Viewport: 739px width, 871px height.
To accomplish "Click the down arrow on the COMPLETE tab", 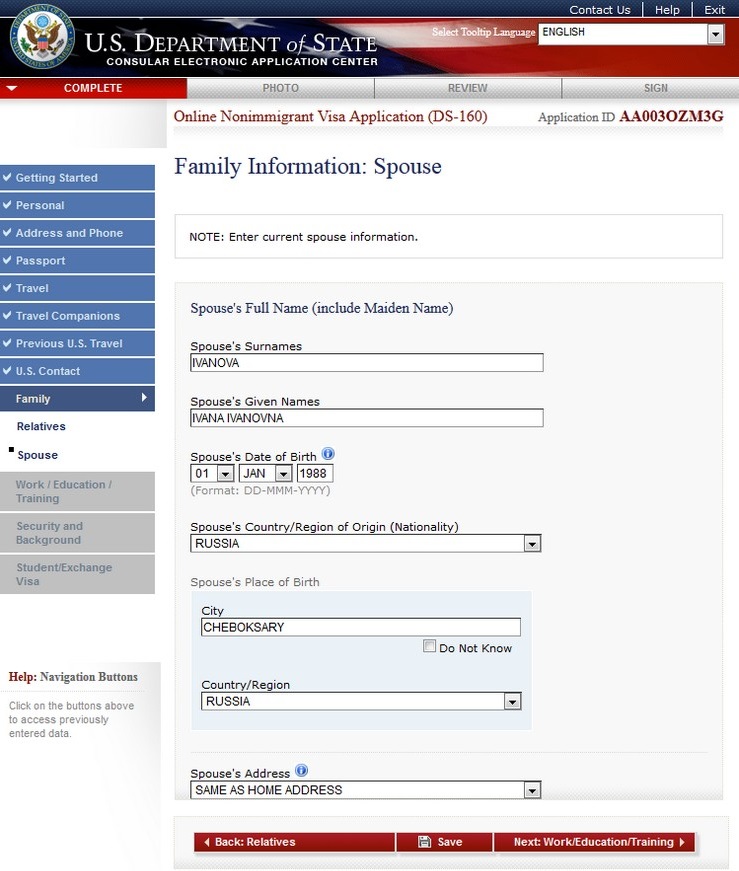I will 12,88.
